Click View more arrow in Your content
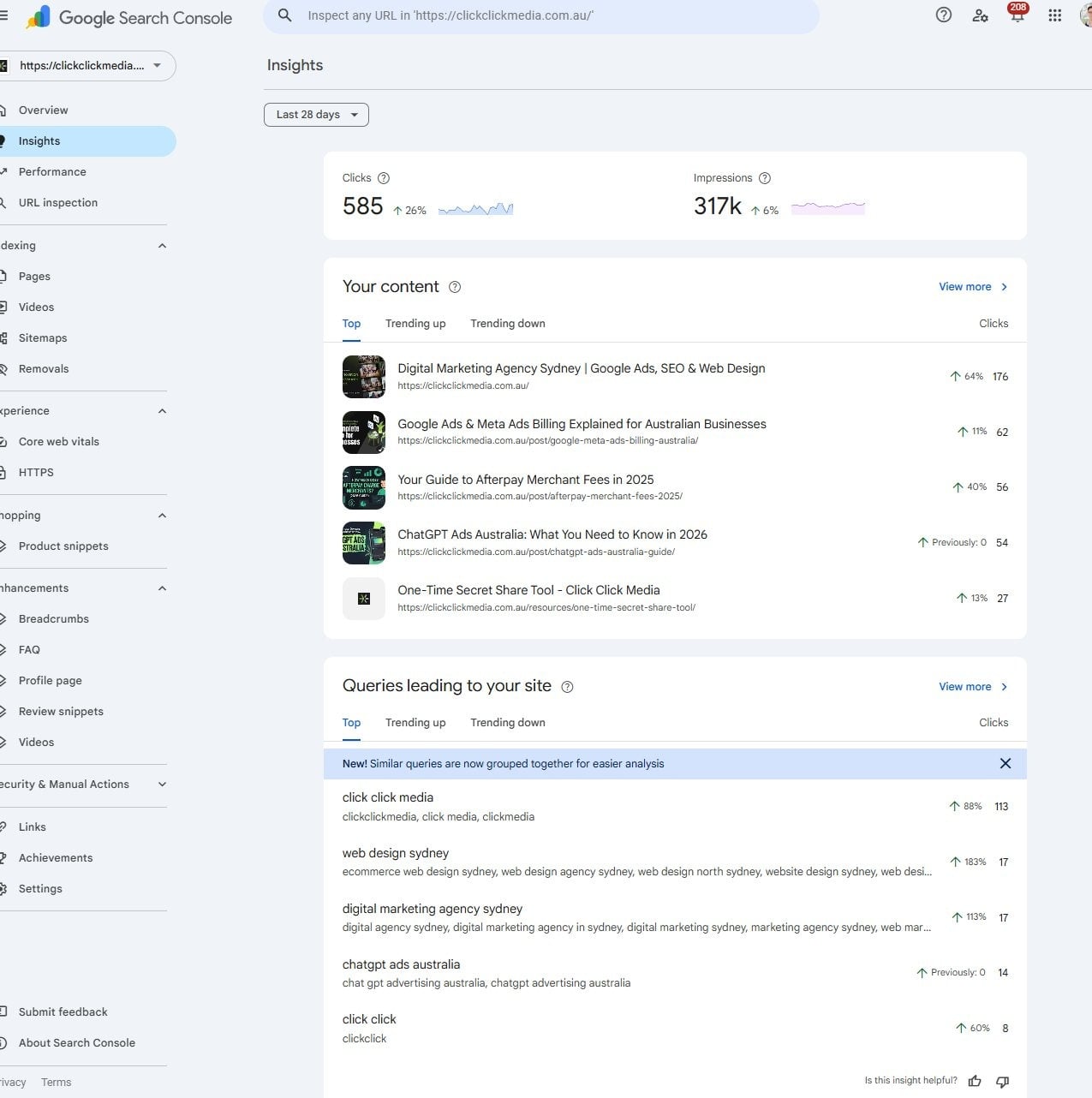 point(1004,287)
